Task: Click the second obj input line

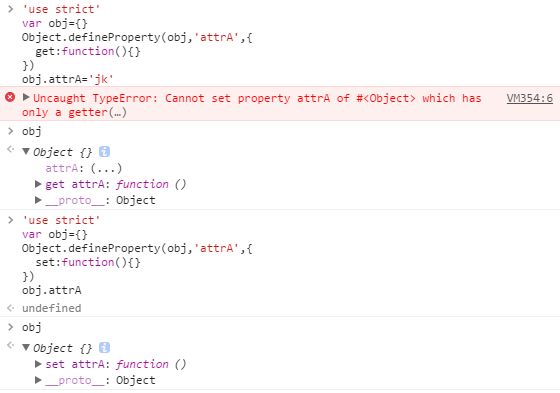Action: (x=32, y=327)
